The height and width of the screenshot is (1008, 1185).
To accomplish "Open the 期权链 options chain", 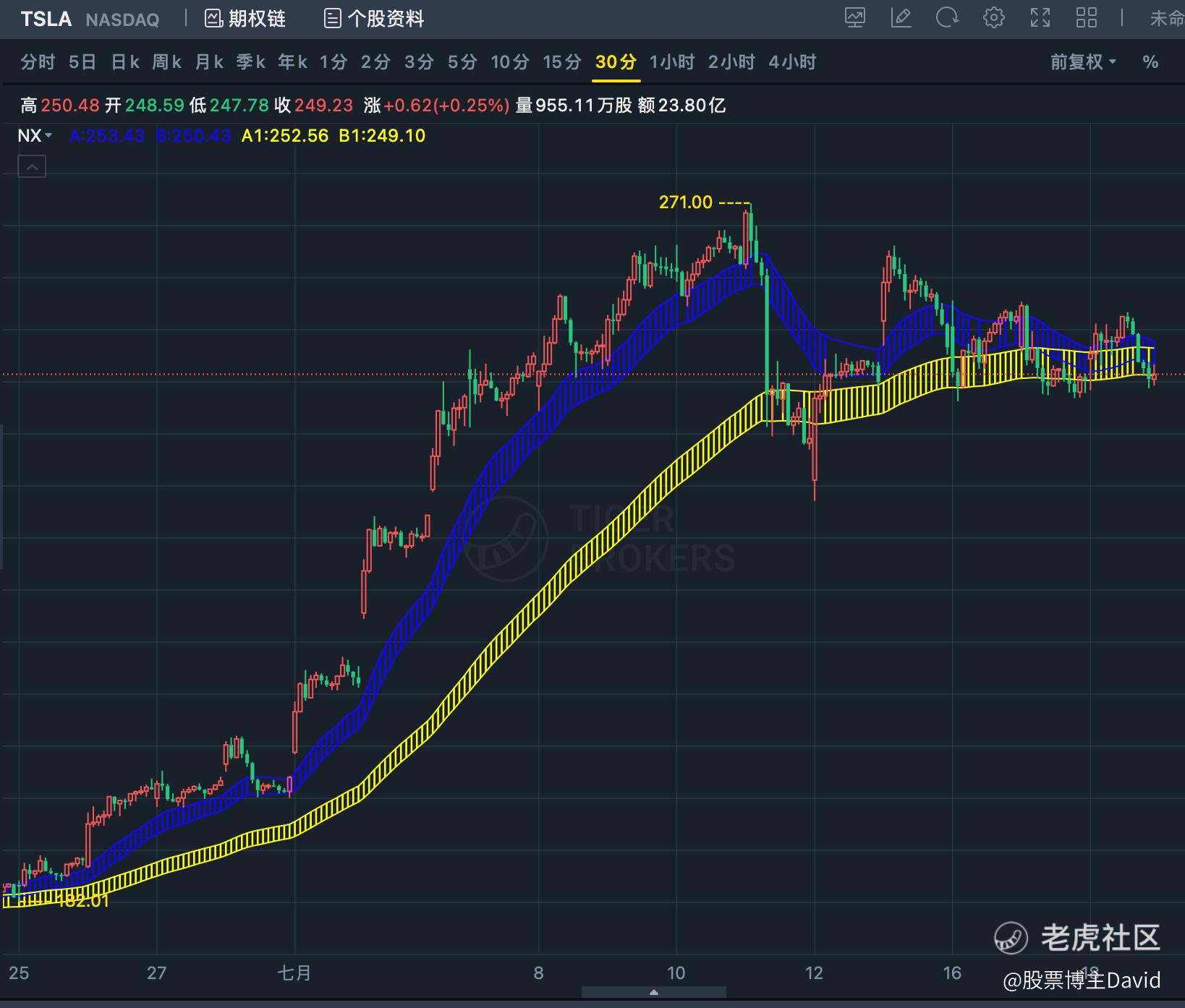I will click(245, 19).
